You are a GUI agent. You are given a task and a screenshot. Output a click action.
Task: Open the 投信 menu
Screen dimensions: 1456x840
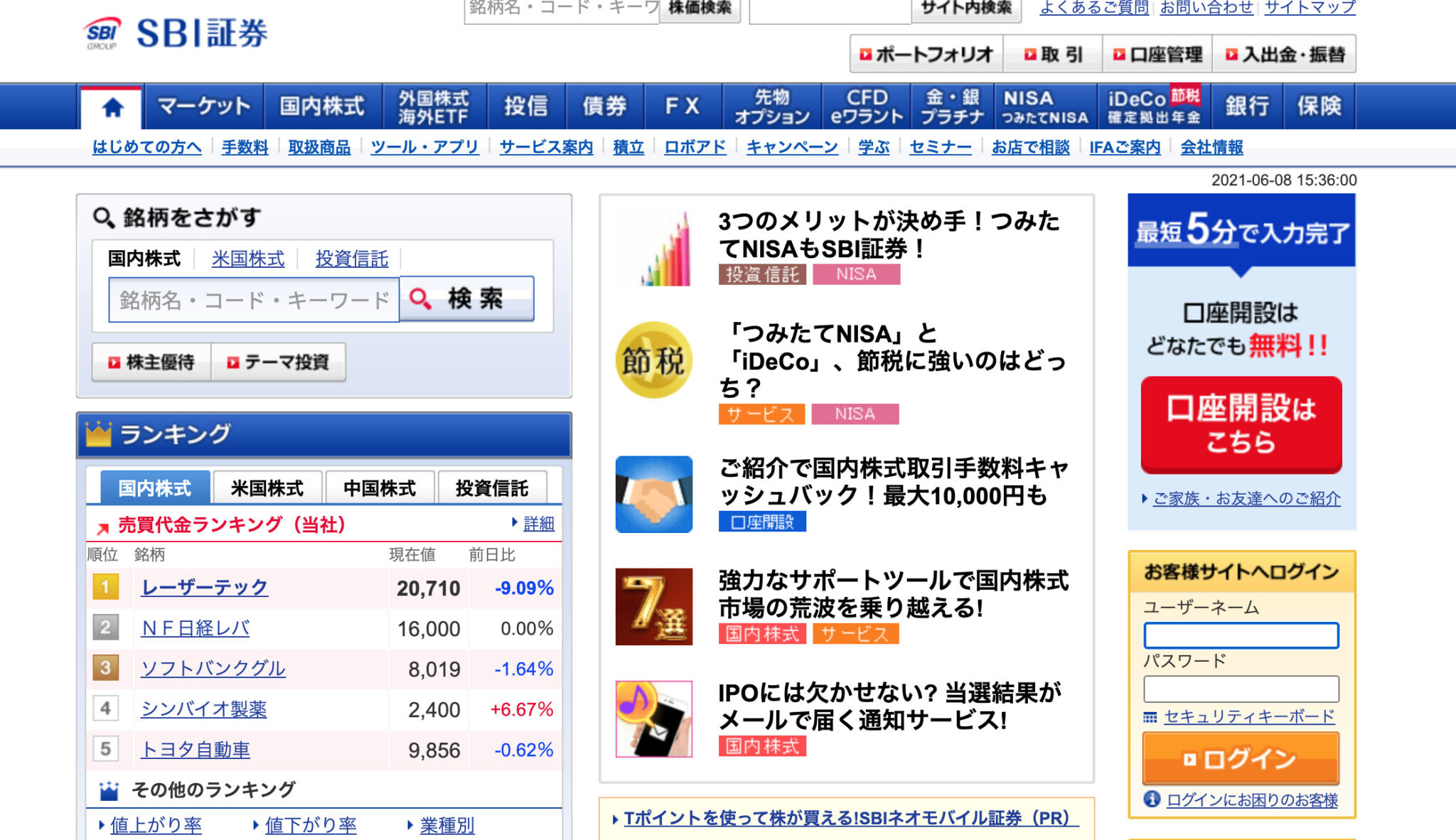pyautogui.click(x=526, y=107)
